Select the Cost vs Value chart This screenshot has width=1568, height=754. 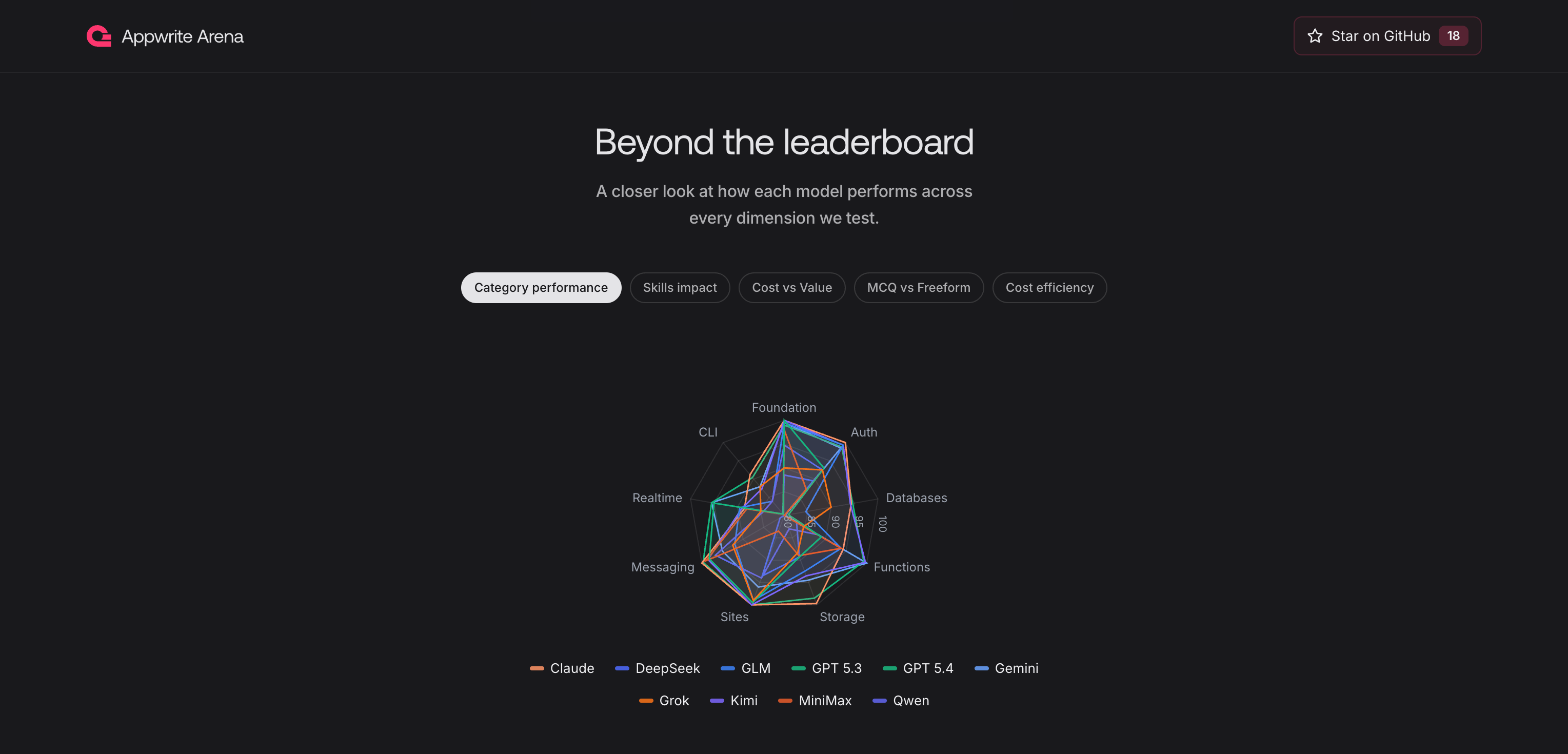coord(792,287)
